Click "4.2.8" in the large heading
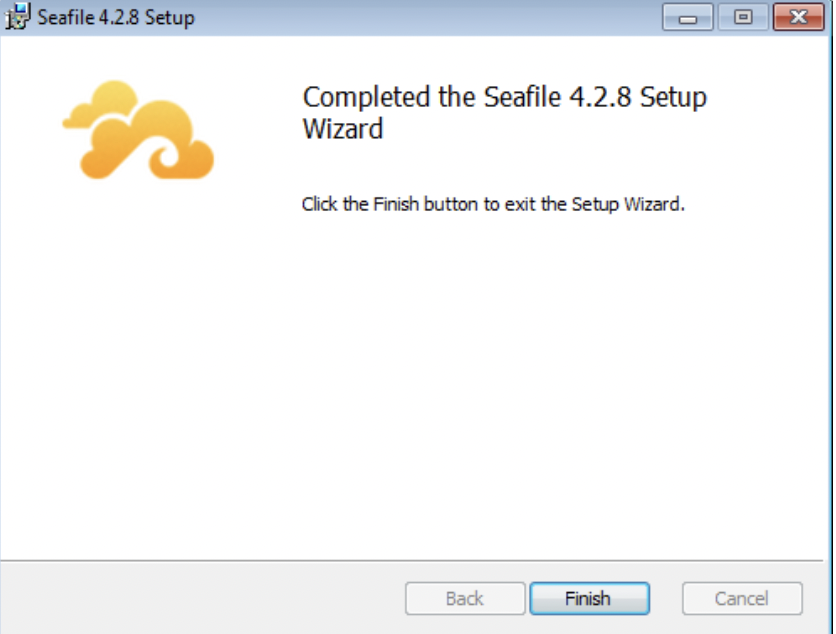 (x=603, y=98)
